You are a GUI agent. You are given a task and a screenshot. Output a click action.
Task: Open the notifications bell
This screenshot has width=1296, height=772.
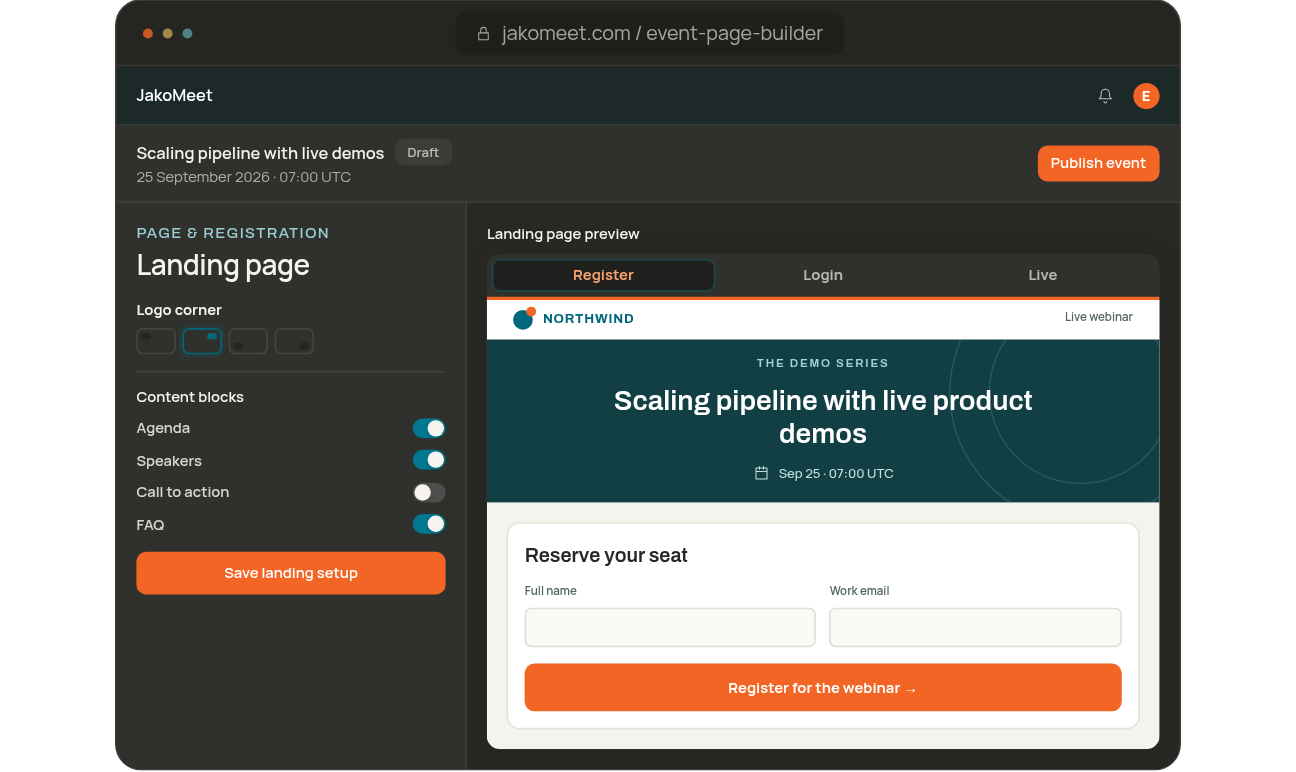pyautogui.click(x=1105, y=96)
